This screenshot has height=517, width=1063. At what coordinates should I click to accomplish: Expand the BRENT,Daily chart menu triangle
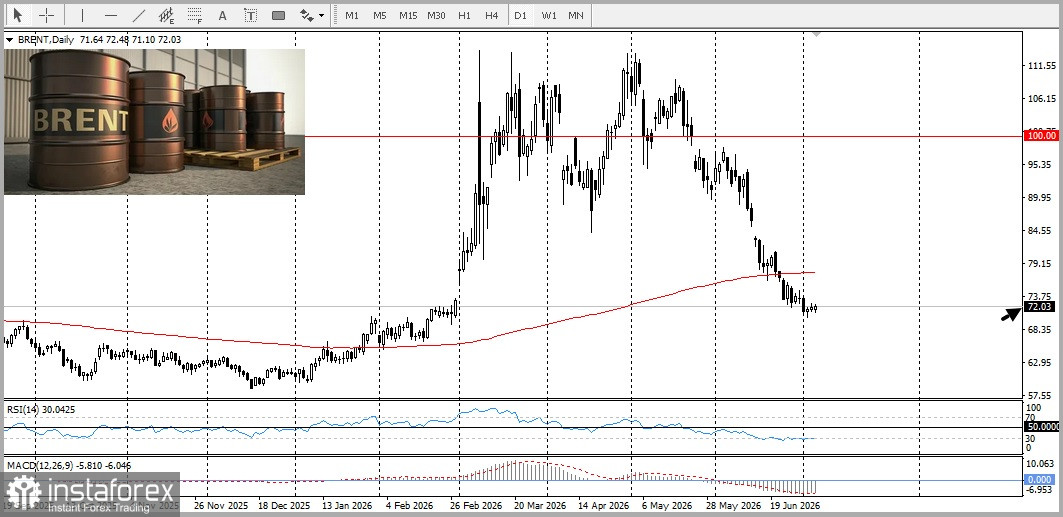(9, 40)
